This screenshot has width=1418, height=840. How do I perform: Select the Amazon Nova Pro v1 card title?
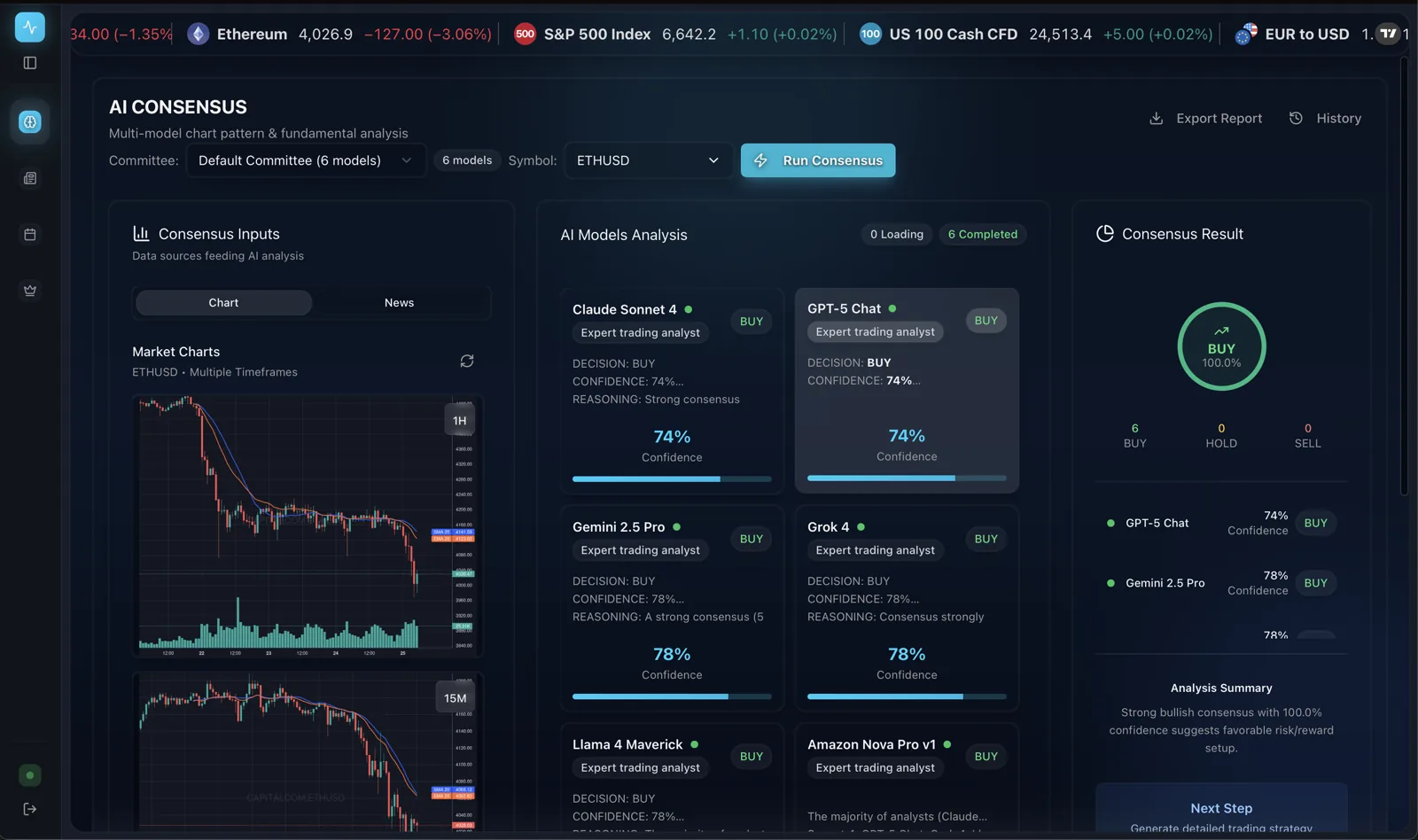pos(871,744)
